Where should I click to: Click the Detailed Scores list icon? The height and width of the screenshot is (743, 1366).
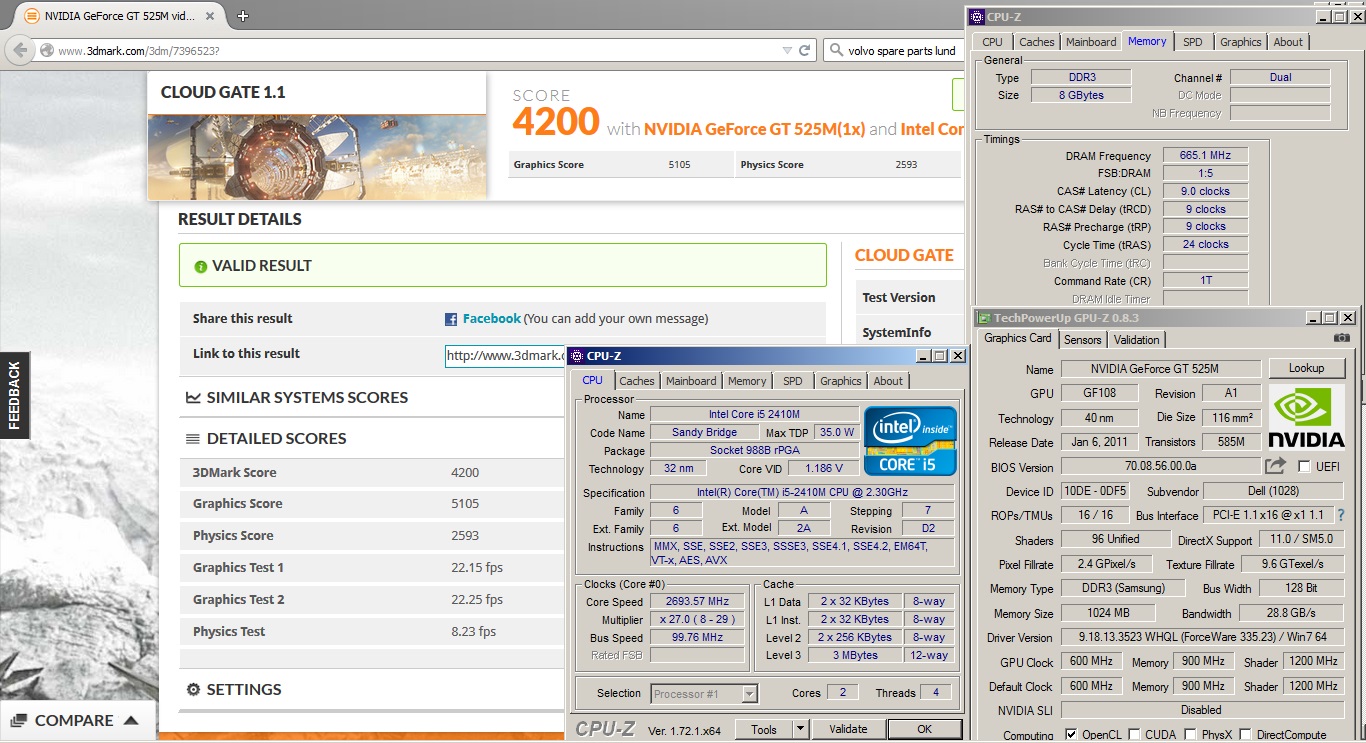click(193, 438)
